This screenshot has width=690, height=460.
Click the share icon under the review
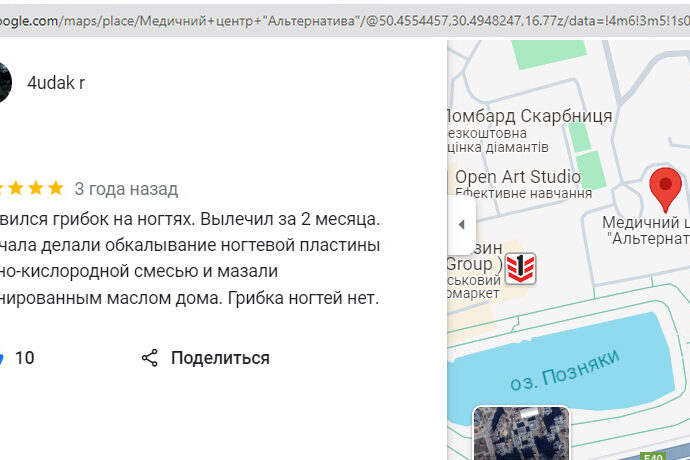tap(150, 358)
